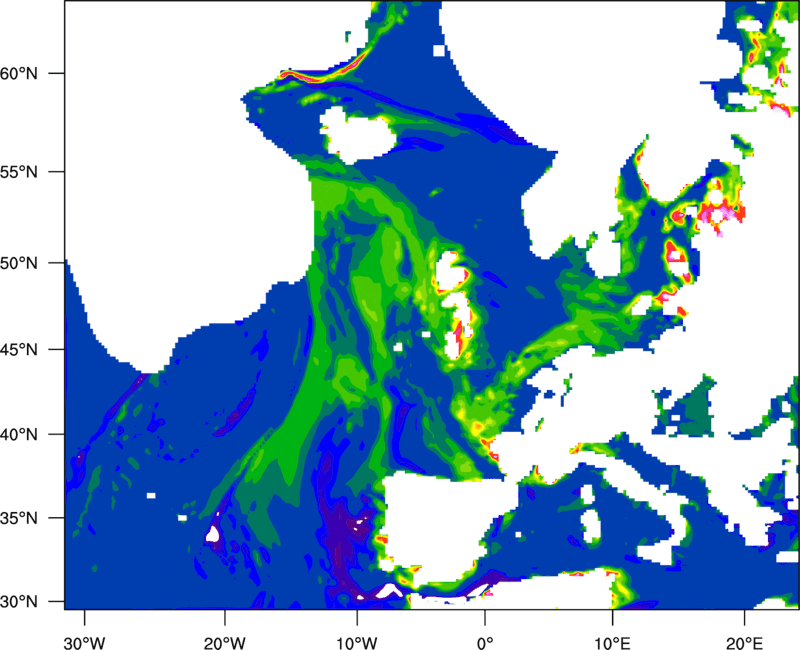
Task: Click the 45°N latitude label
Action: tap(19, 350)
